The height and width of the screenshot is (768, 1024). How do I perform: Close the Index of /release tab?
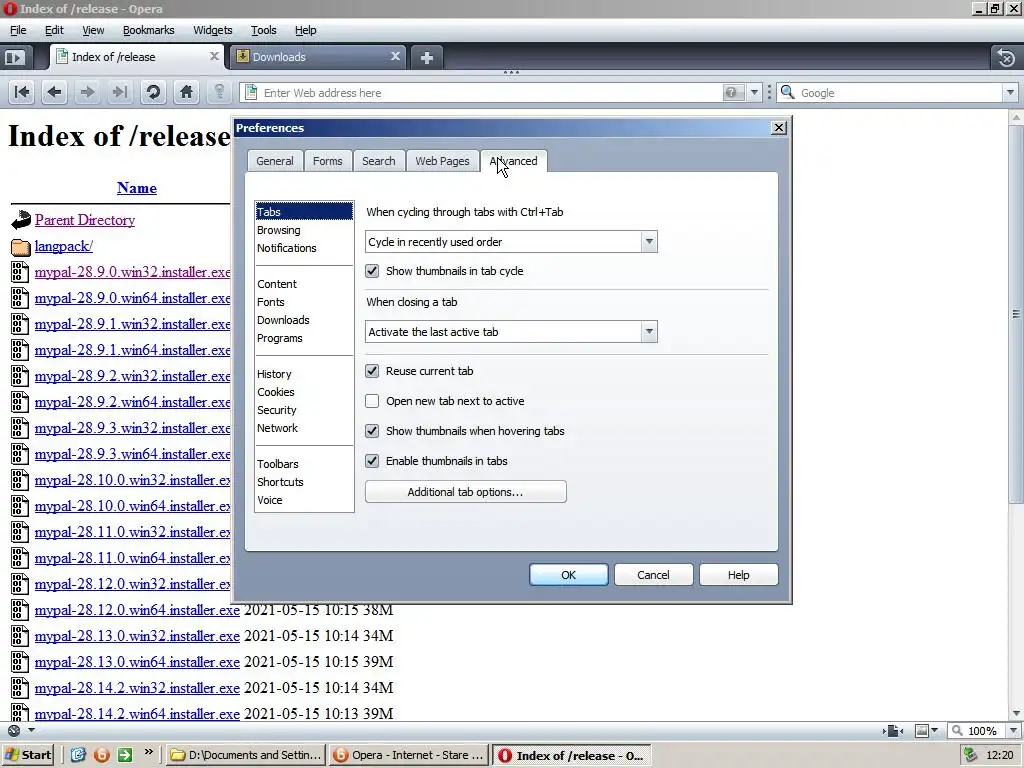[x=214, y=57]
